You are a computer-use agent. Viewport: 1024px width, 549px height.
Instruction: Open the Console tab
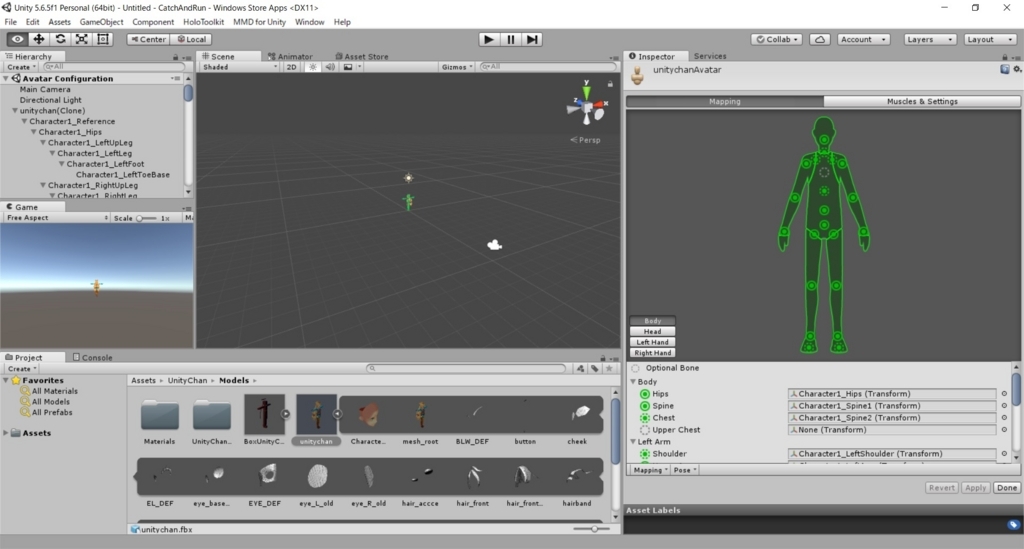pyautogui.click(x=92, y=358)
